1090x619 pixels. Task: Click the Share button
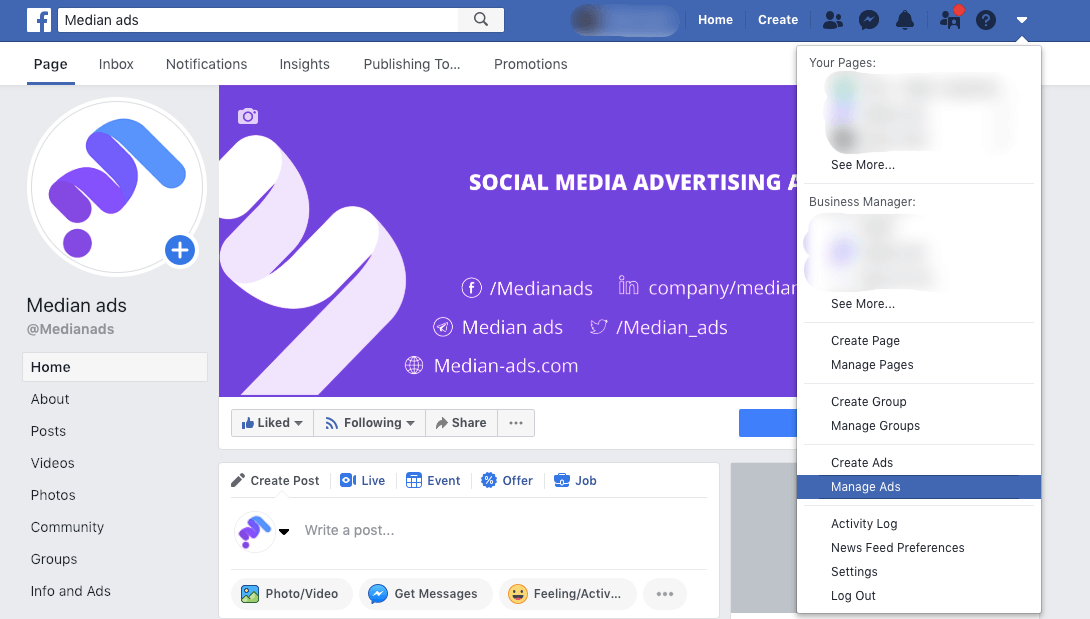(x=461, y=423)
